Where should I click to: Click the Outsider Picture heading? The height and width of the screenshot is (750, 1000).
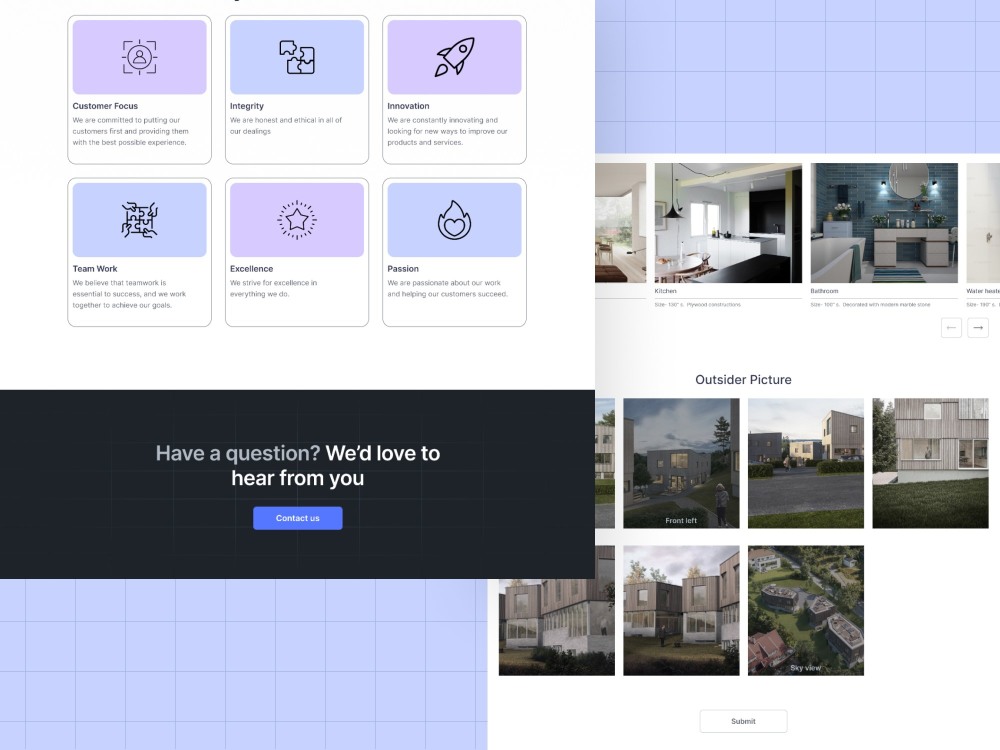(744, 379)
